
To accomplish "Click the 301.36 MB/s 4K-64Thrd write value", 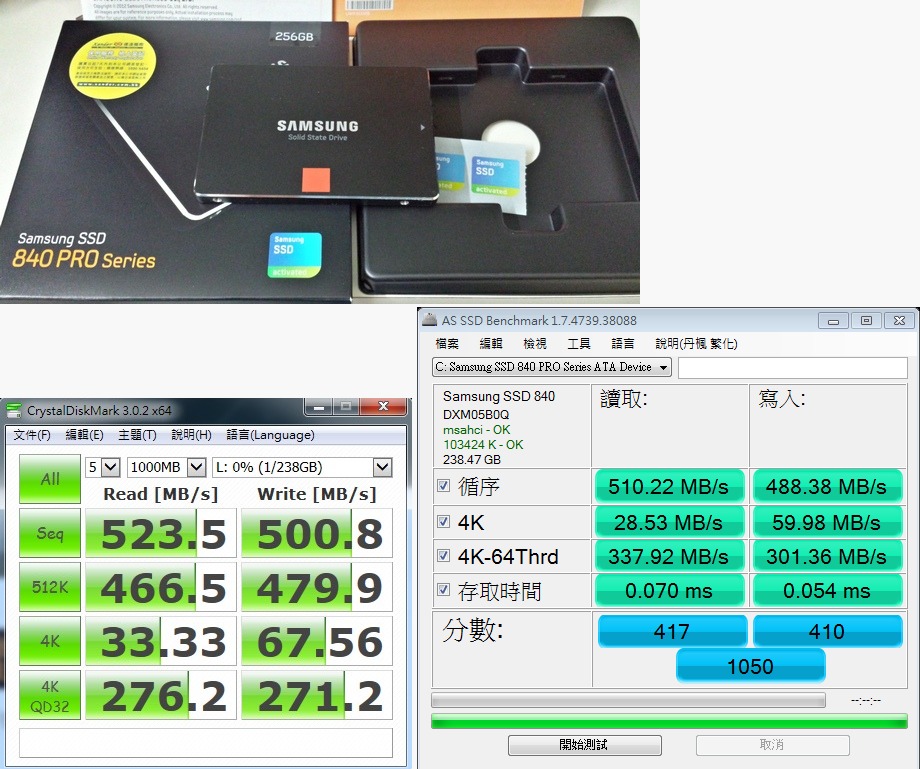I will coord(827,556).
